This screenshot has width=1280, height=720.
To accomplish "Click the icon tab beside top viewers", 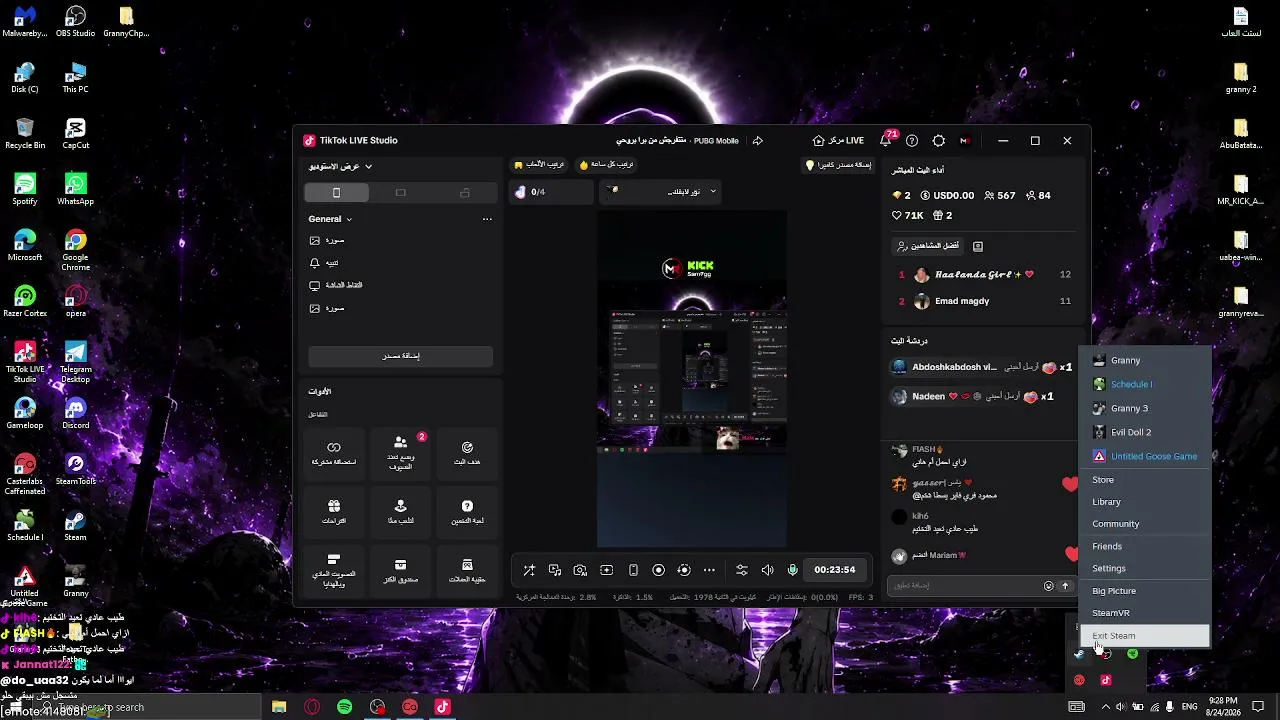I will coord(978,246).
